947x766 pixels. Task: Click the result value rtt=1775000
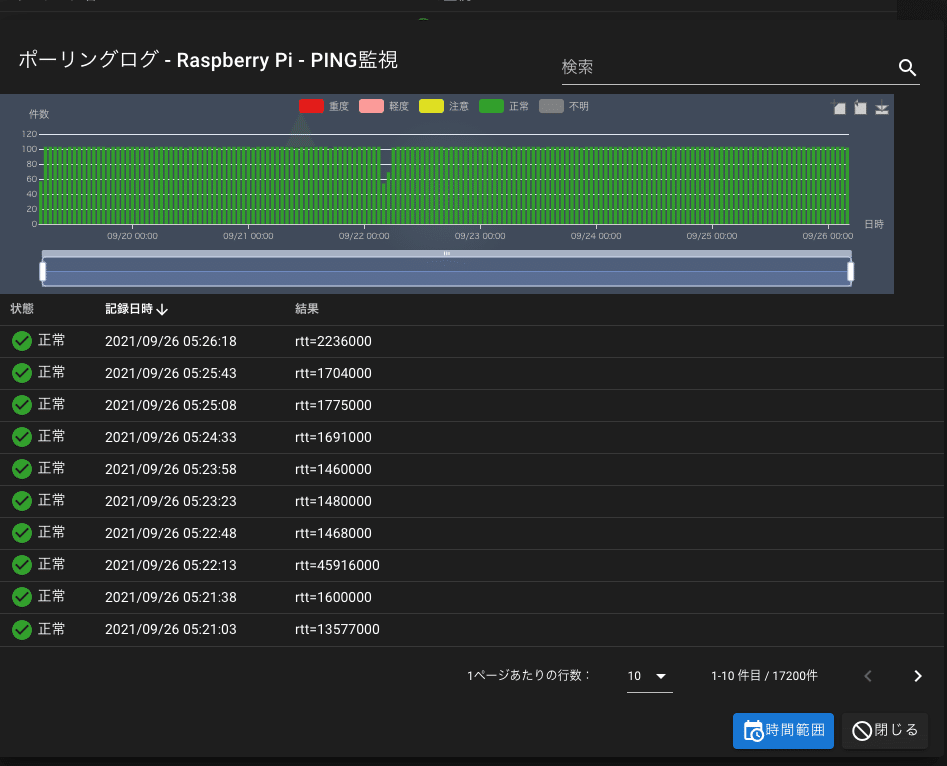click(333, 405)
